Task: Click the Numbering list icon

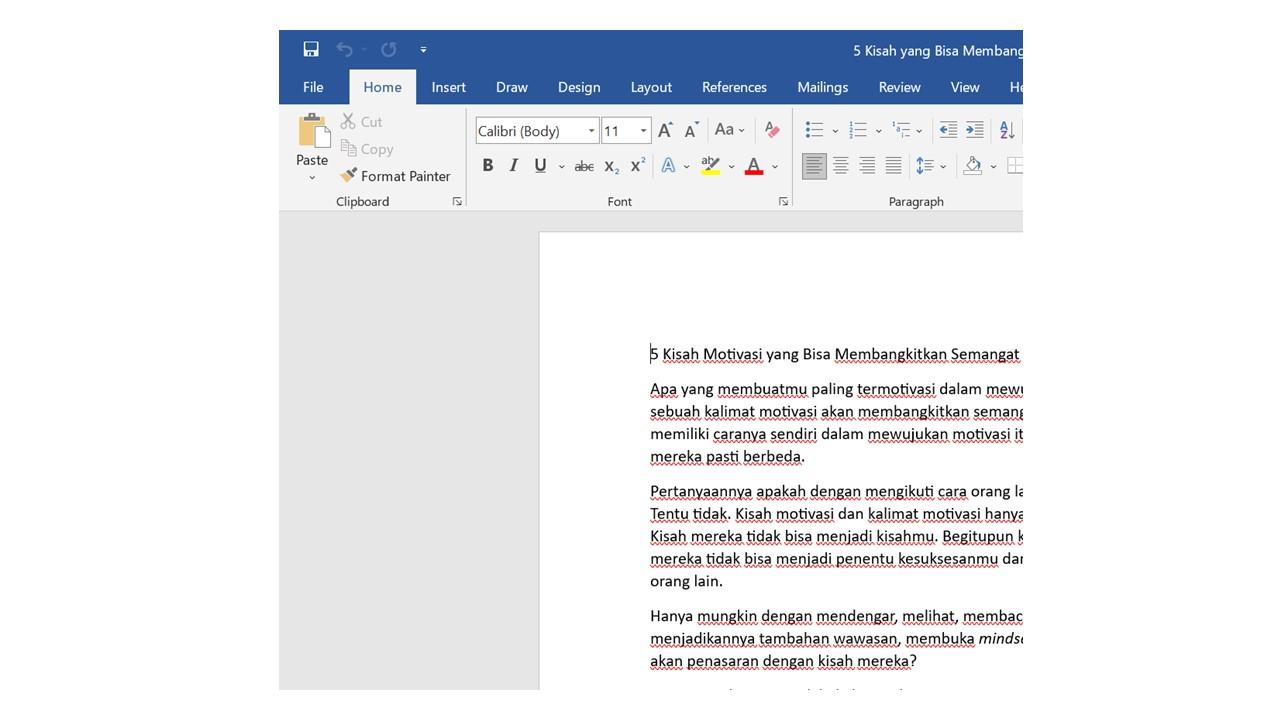Action: [x=858, y=130]
